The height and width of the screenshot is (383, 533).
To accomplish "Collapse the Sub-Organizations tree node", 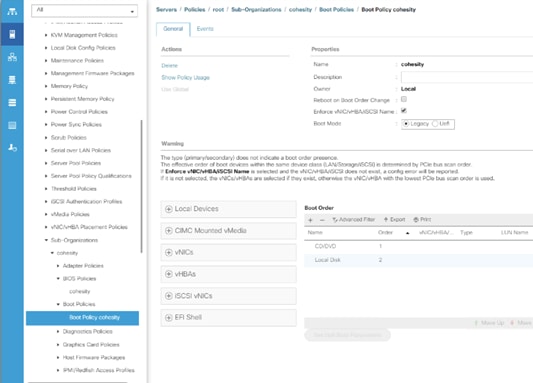I will click(x=46, y=240).
